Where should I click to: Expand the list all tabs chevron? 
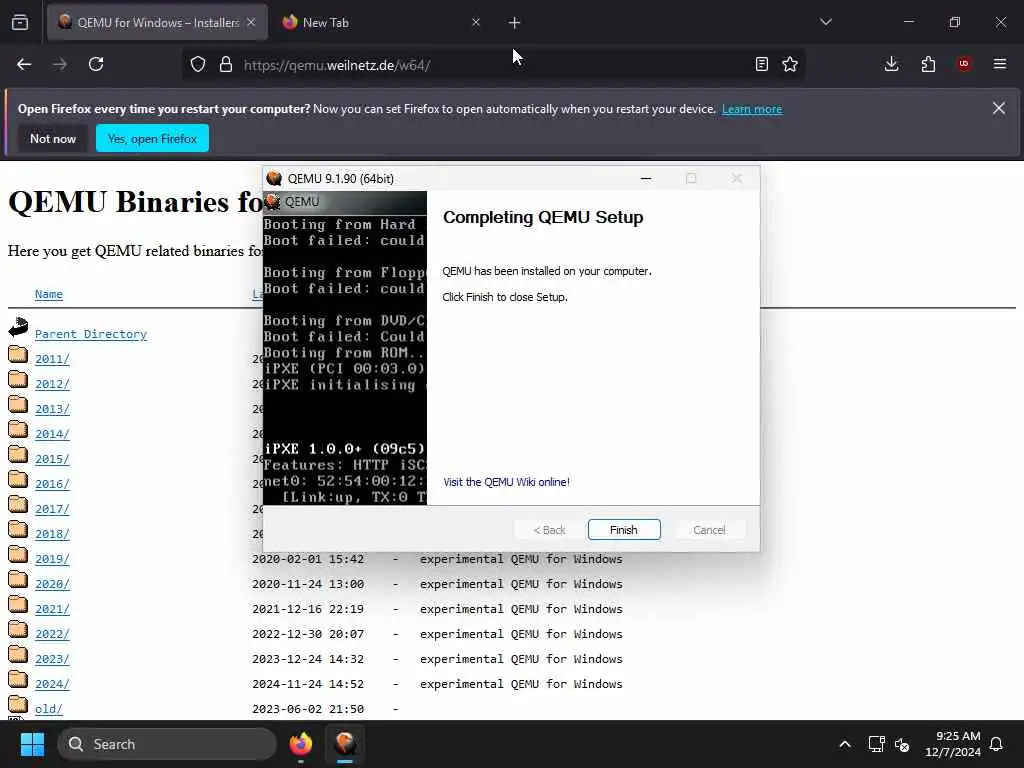pos(826,22)
